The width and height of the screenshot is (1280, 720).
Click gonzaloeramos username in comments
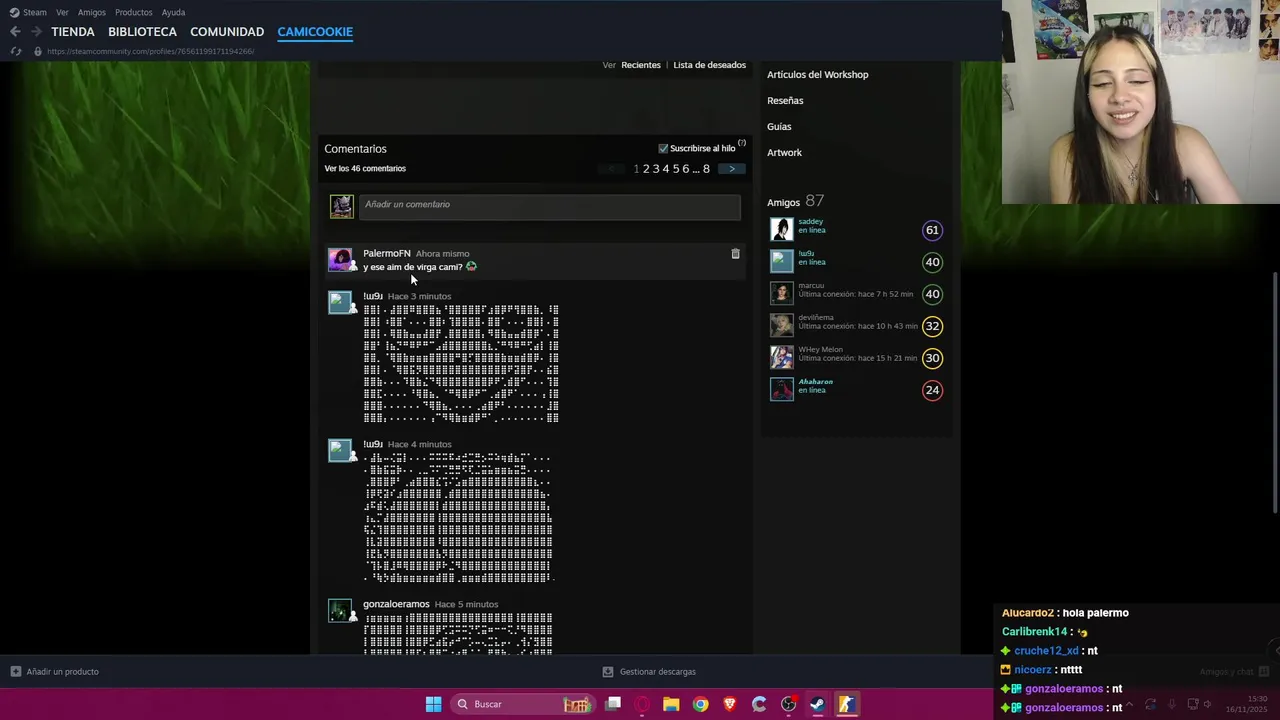click(x=396, y=605)
